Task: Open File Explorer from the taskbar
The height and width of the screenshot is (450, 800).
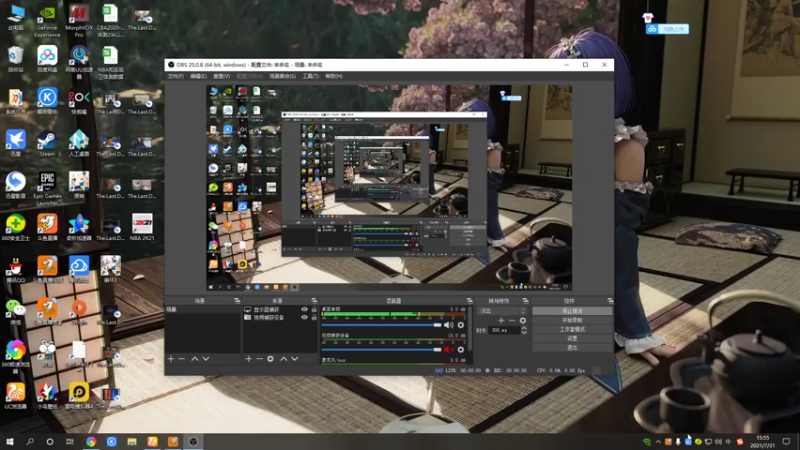Action: point(132,442)
